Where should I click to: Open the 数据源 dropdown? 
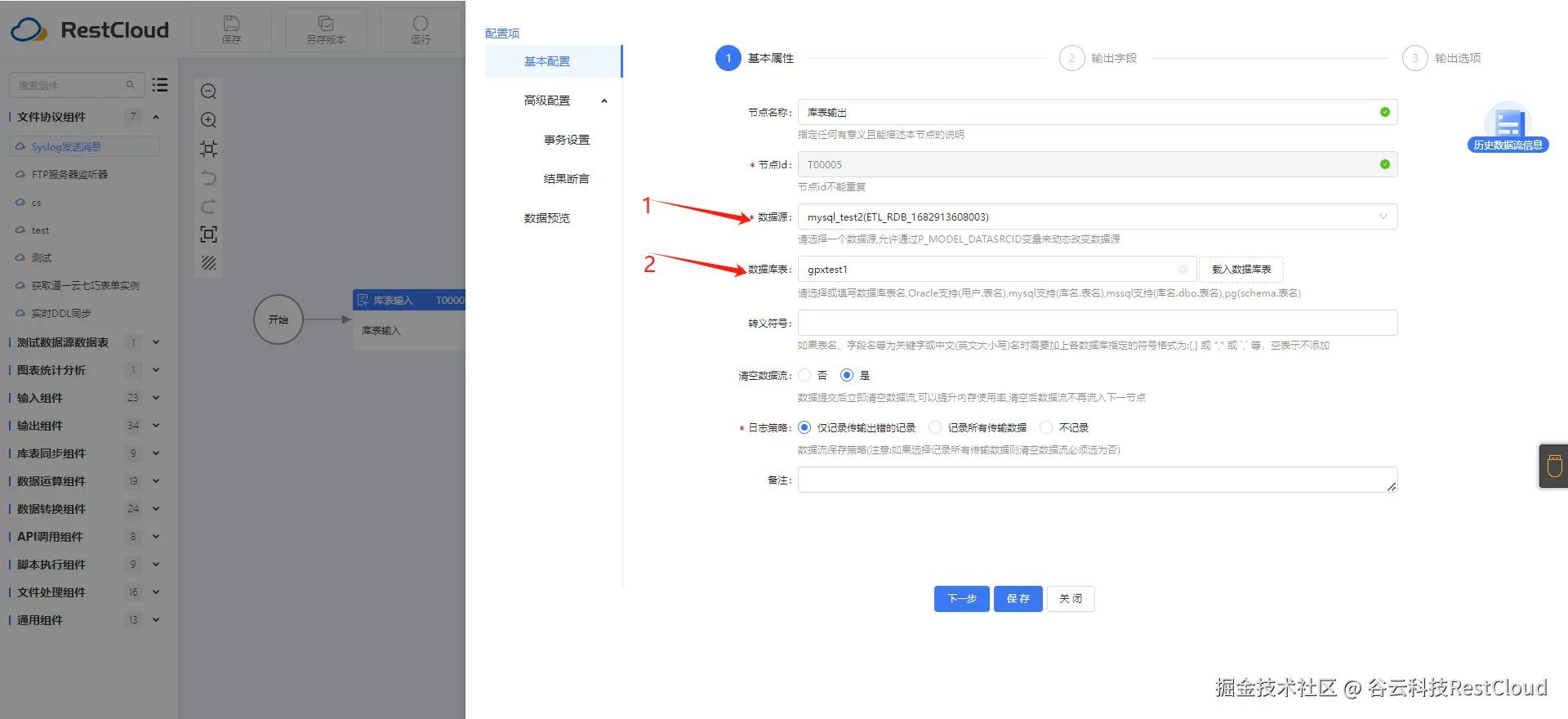click(x=1098, y=217)
